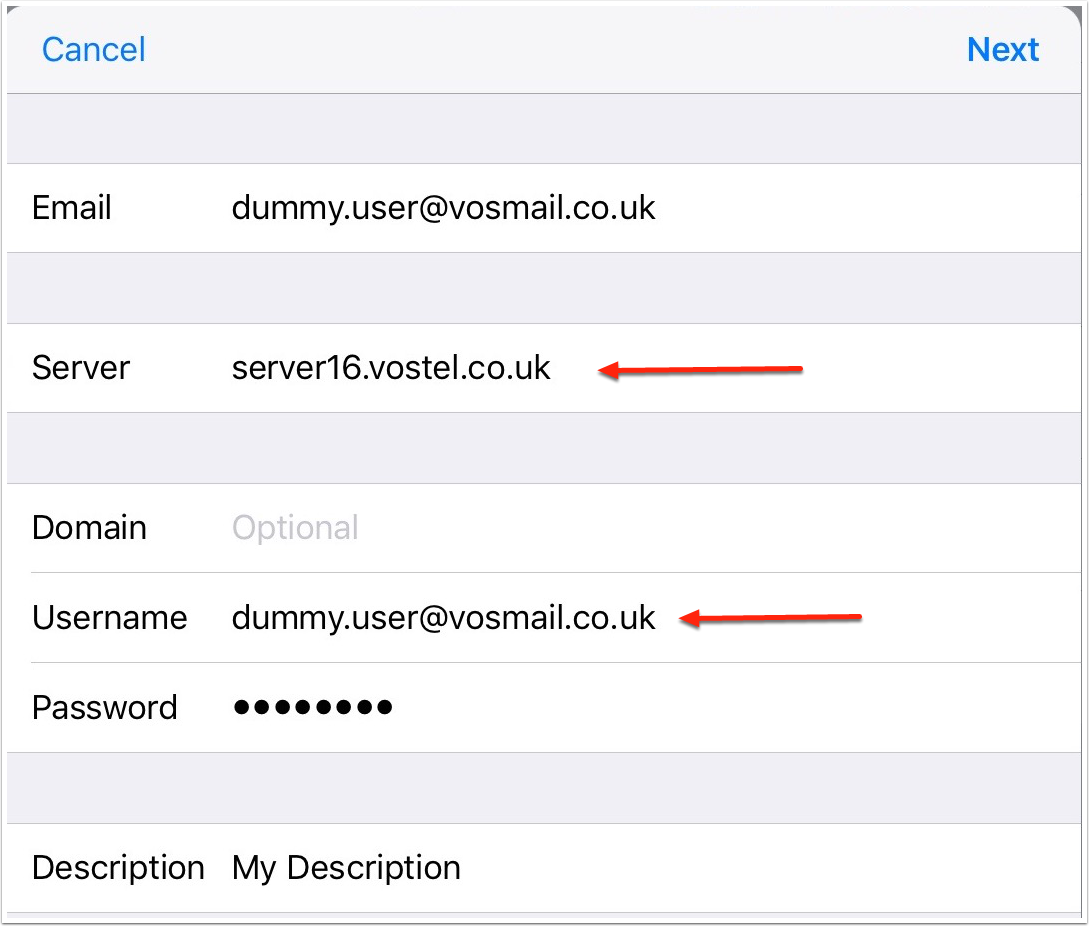This screenshot has width=1089, height=926.
Task: Click the Username field value
Action: click(x=443, y=618)
